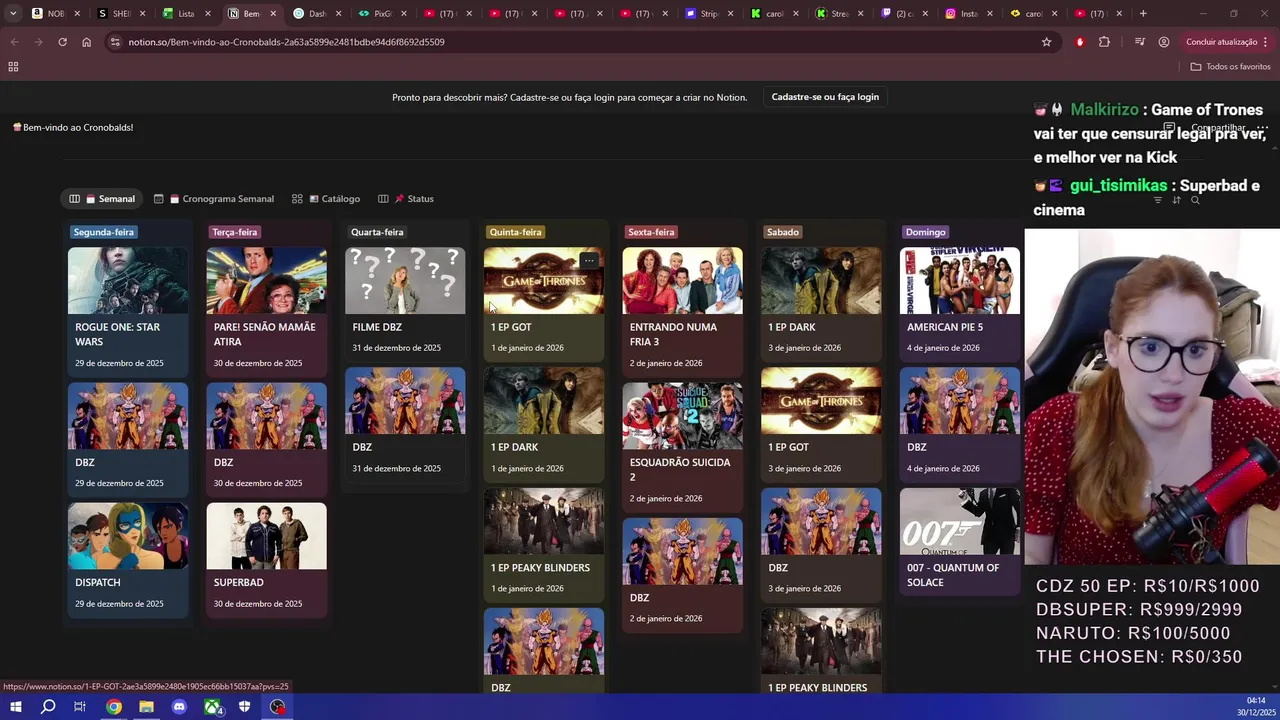This screenshot has height=720, width=1280.
Task: Open the Extensions puzzle menu
Action: tap(1104, 42)
